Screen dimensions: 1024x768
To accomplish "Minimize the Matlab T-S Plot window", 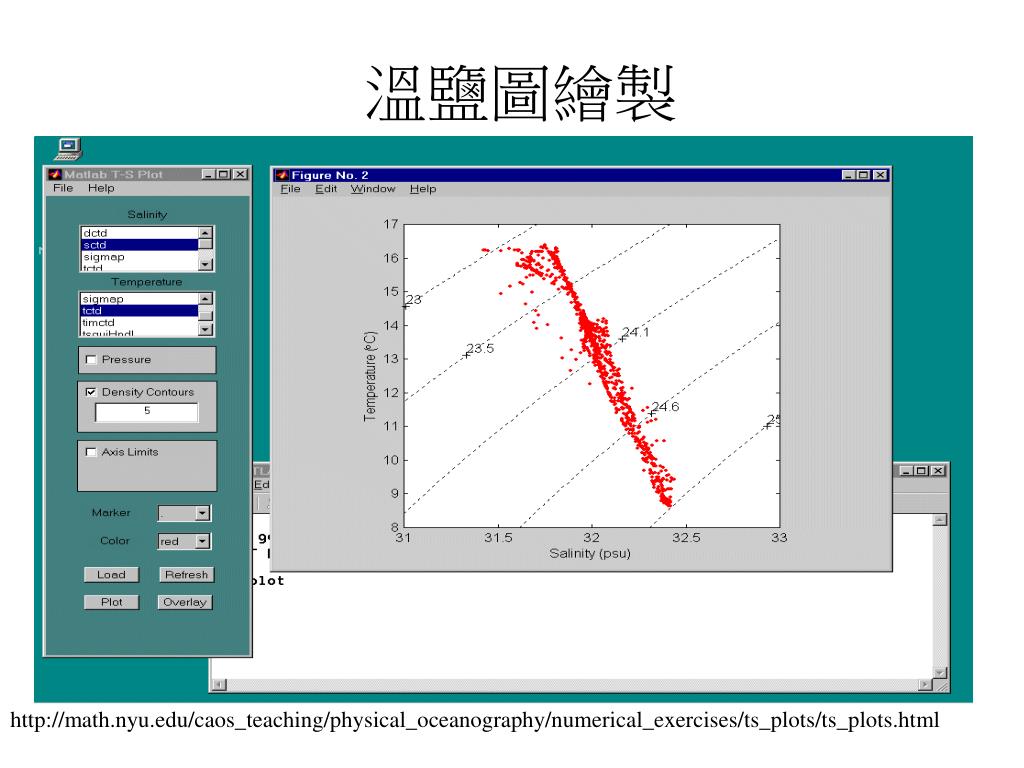I will 208,174.
